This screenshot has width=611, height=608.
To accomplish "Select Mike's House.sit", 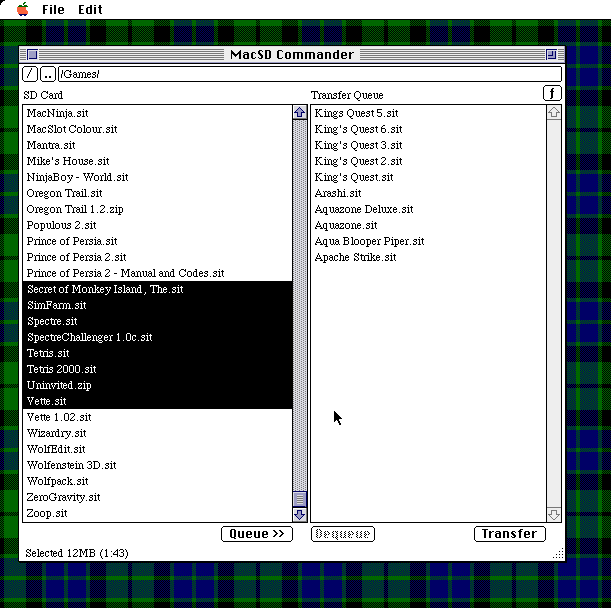I will click(x=157, y=161).
